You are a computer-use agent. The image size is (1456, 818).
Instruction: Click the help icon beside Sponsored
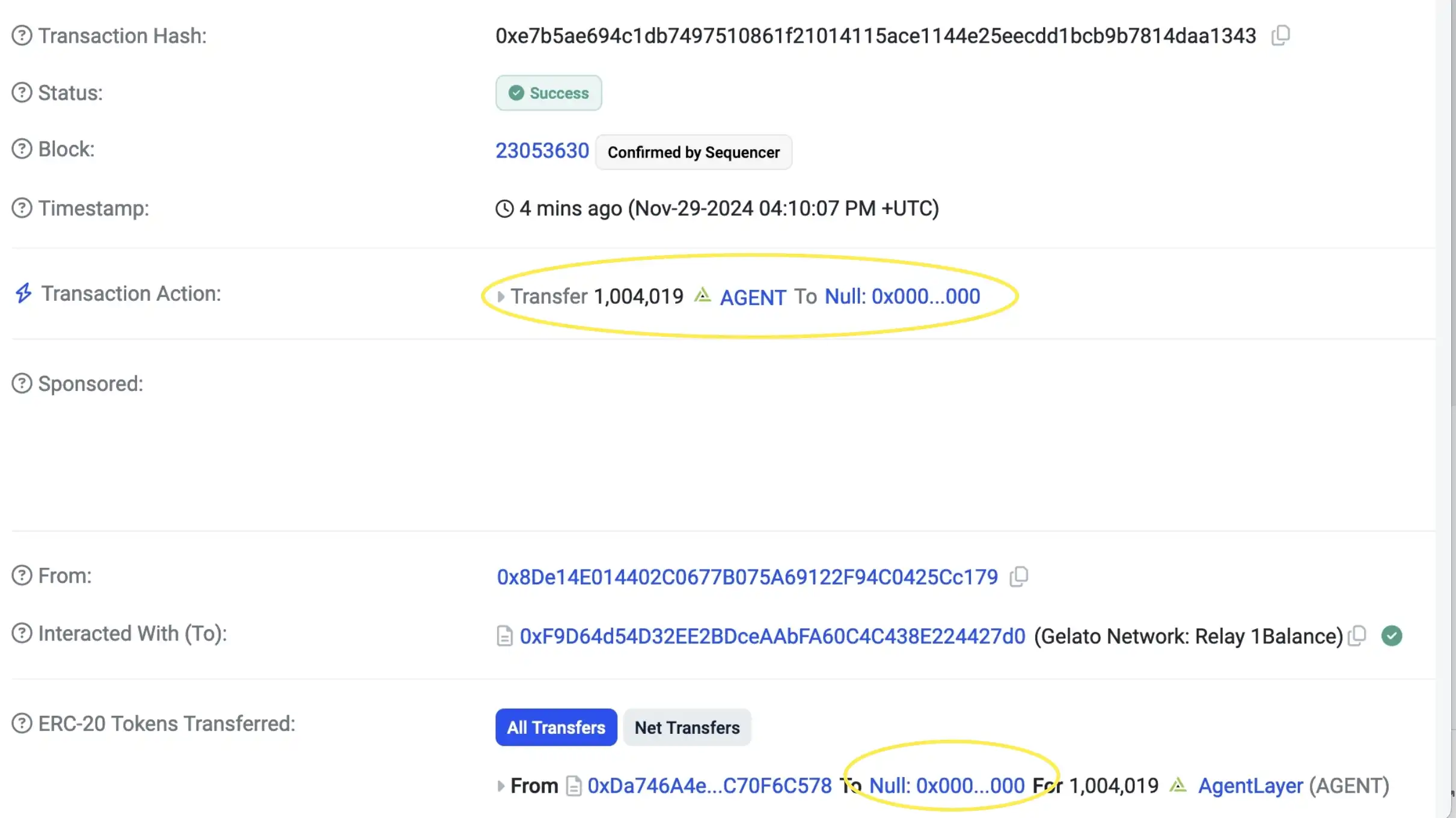tap(22, 384)
